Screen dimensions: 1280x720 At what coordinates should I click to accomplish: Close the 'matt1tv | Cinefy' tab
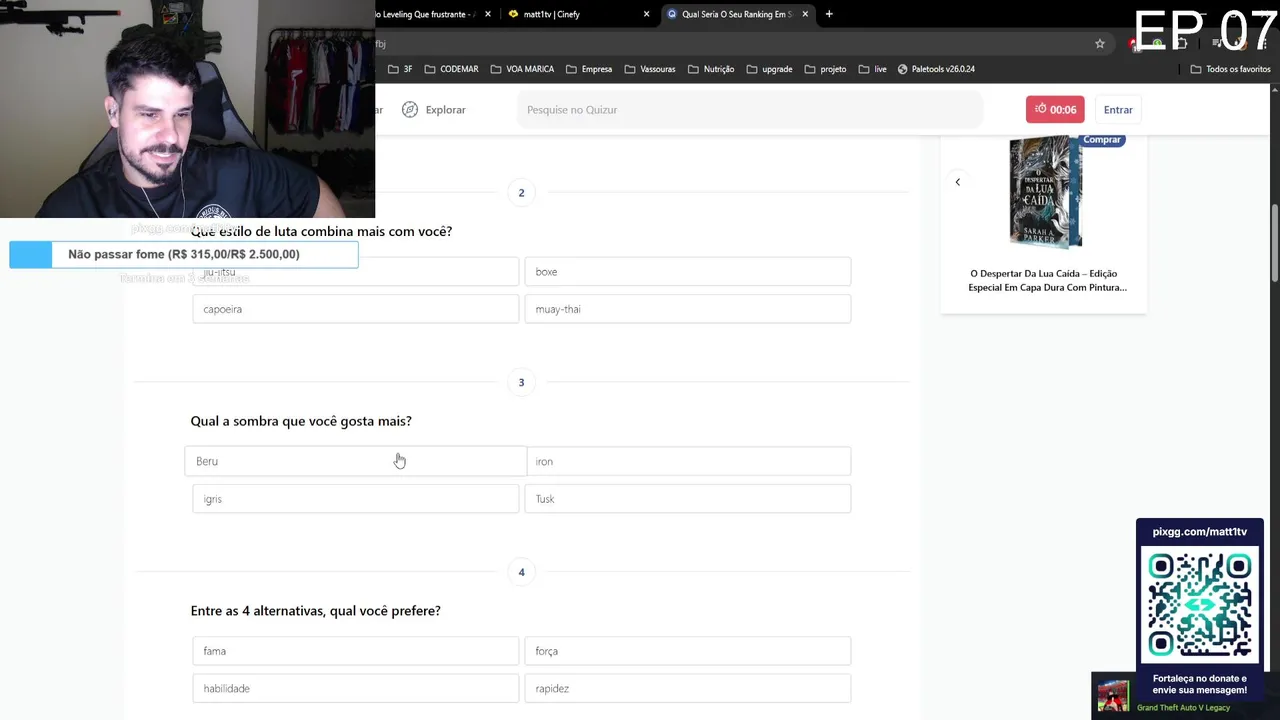[646, 14]
